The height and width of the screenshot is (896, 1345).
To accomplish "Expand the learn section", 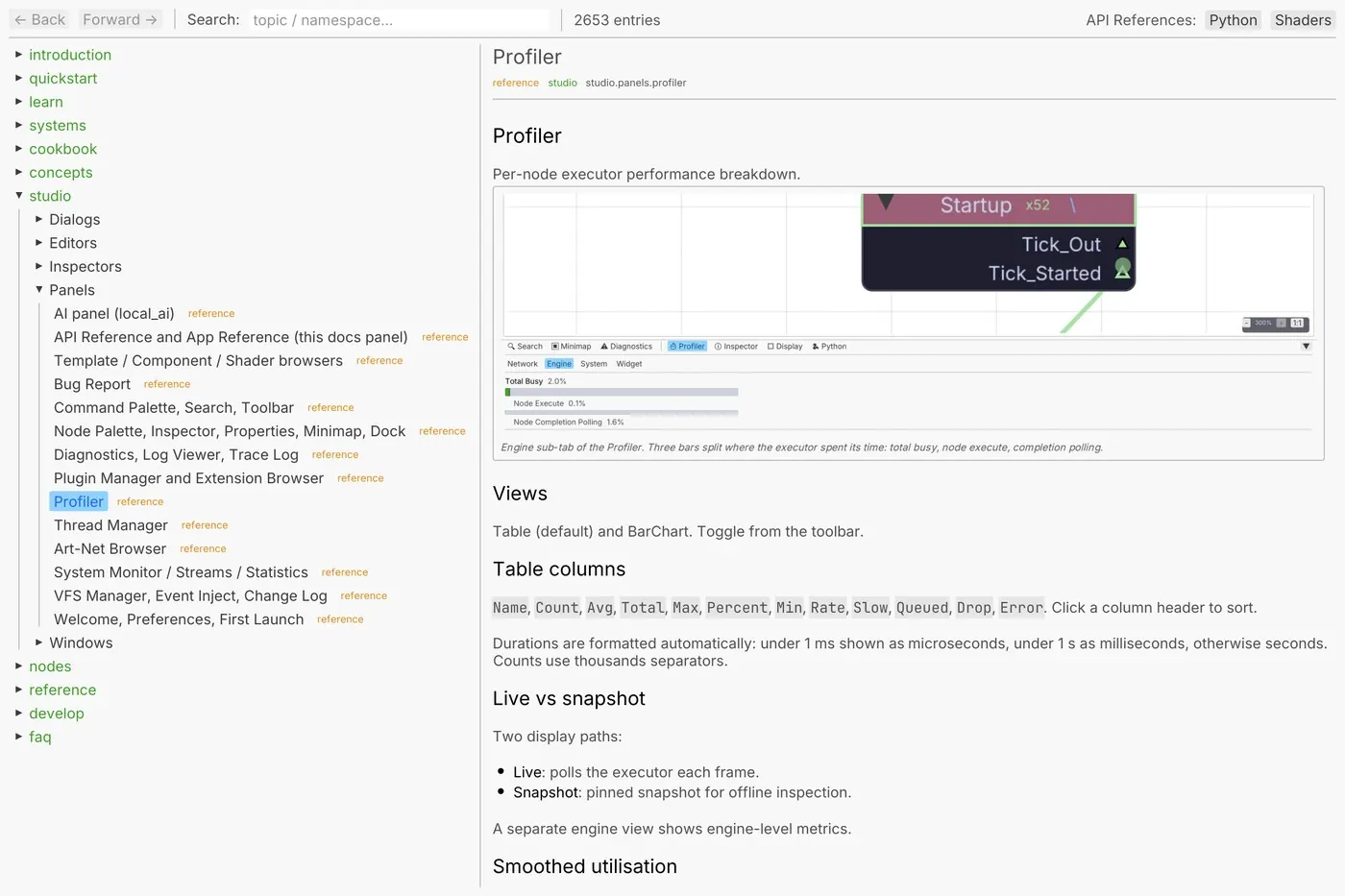I will tap(18, 102).
